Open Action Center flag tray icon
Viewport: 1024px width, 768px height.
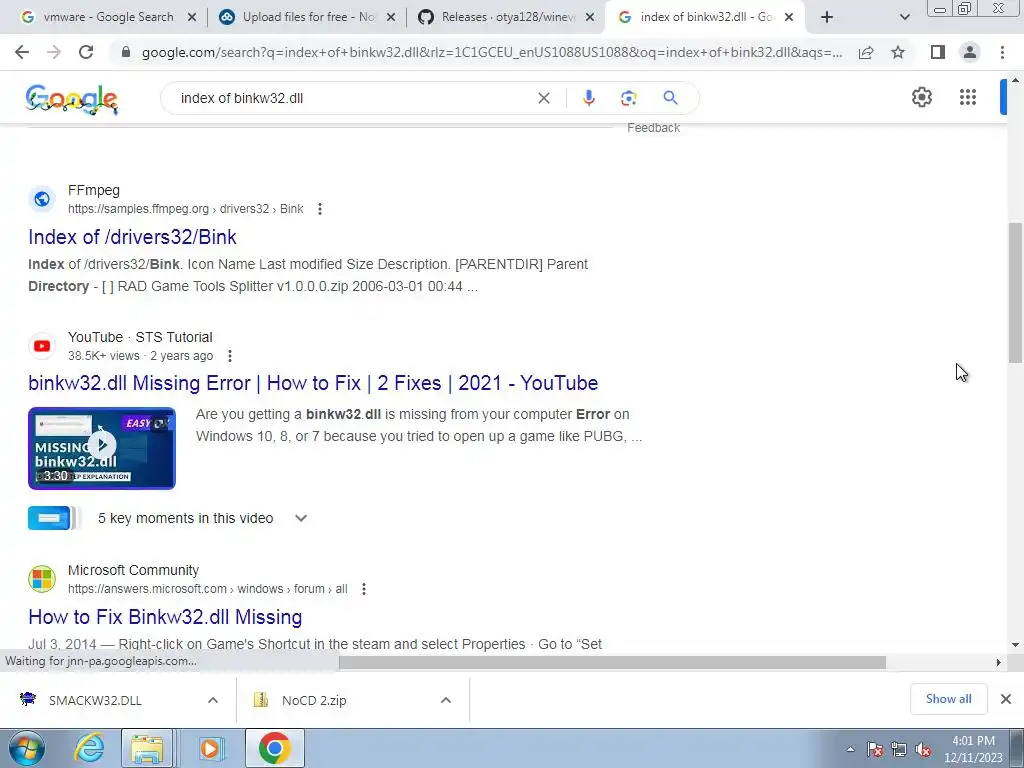click(875, 750)
